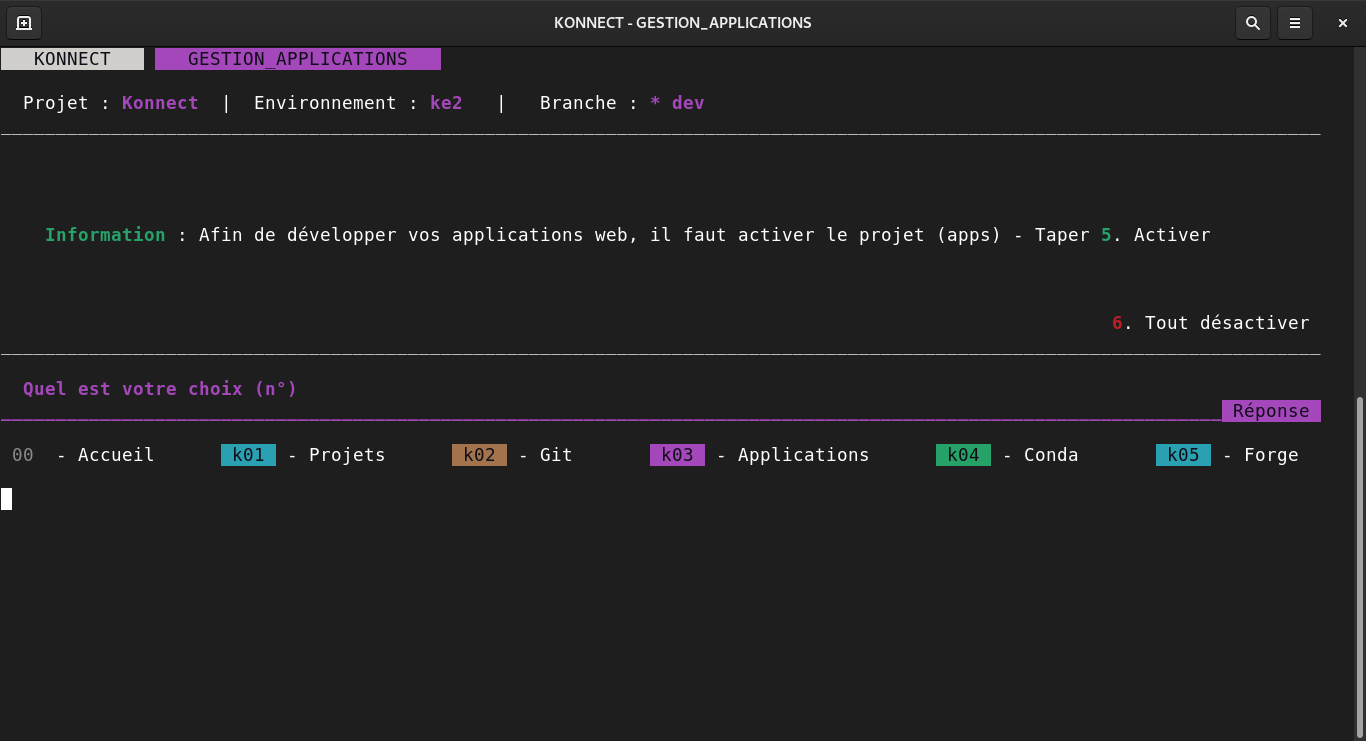This screenshot has height=741, width=1366.
Task: Click the Réponse label
Action: (1270, 411)
